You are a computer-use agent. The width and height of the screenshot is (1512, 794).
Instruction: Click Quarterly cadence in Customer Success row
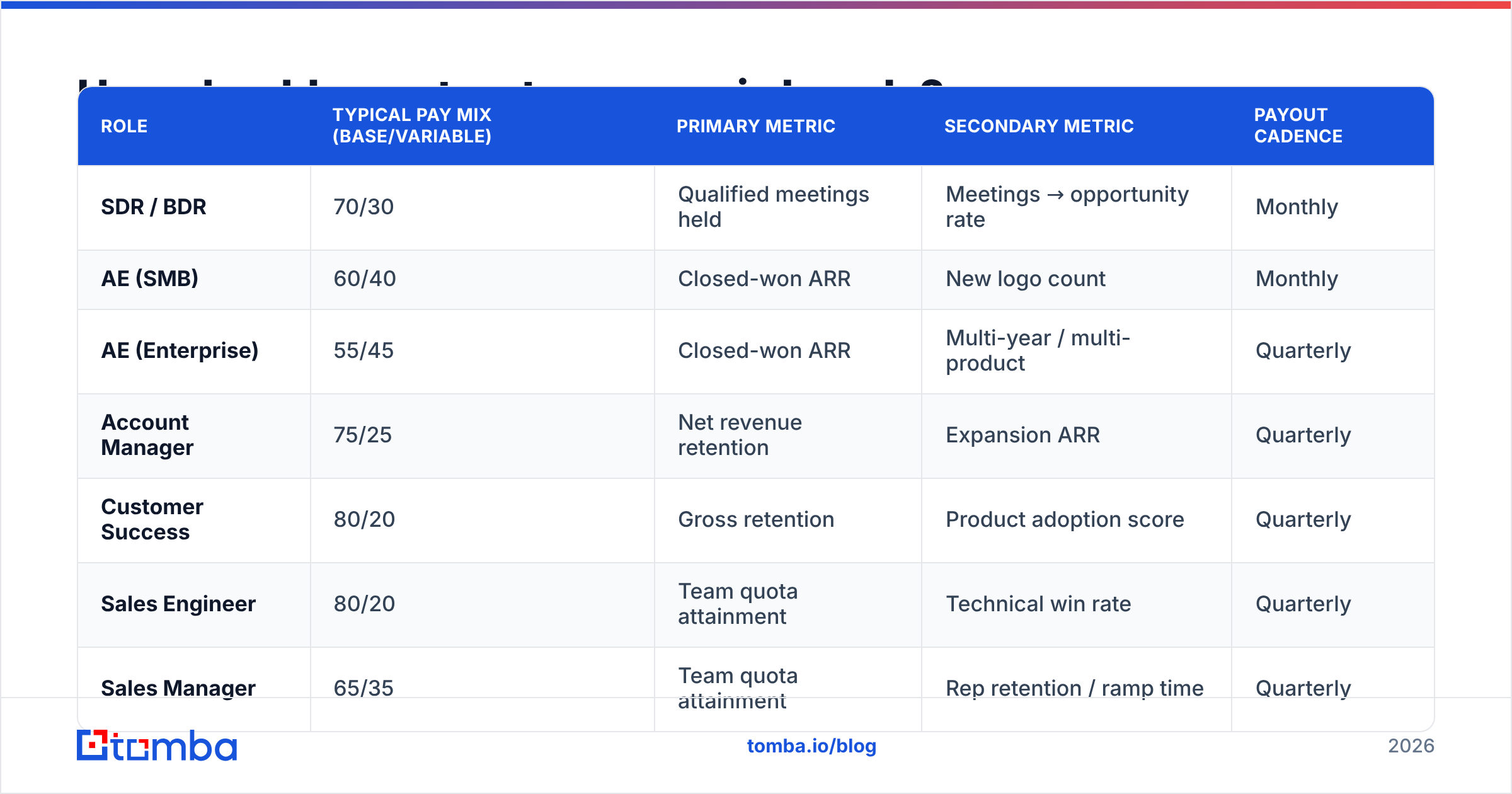(x=1303, y=519)
